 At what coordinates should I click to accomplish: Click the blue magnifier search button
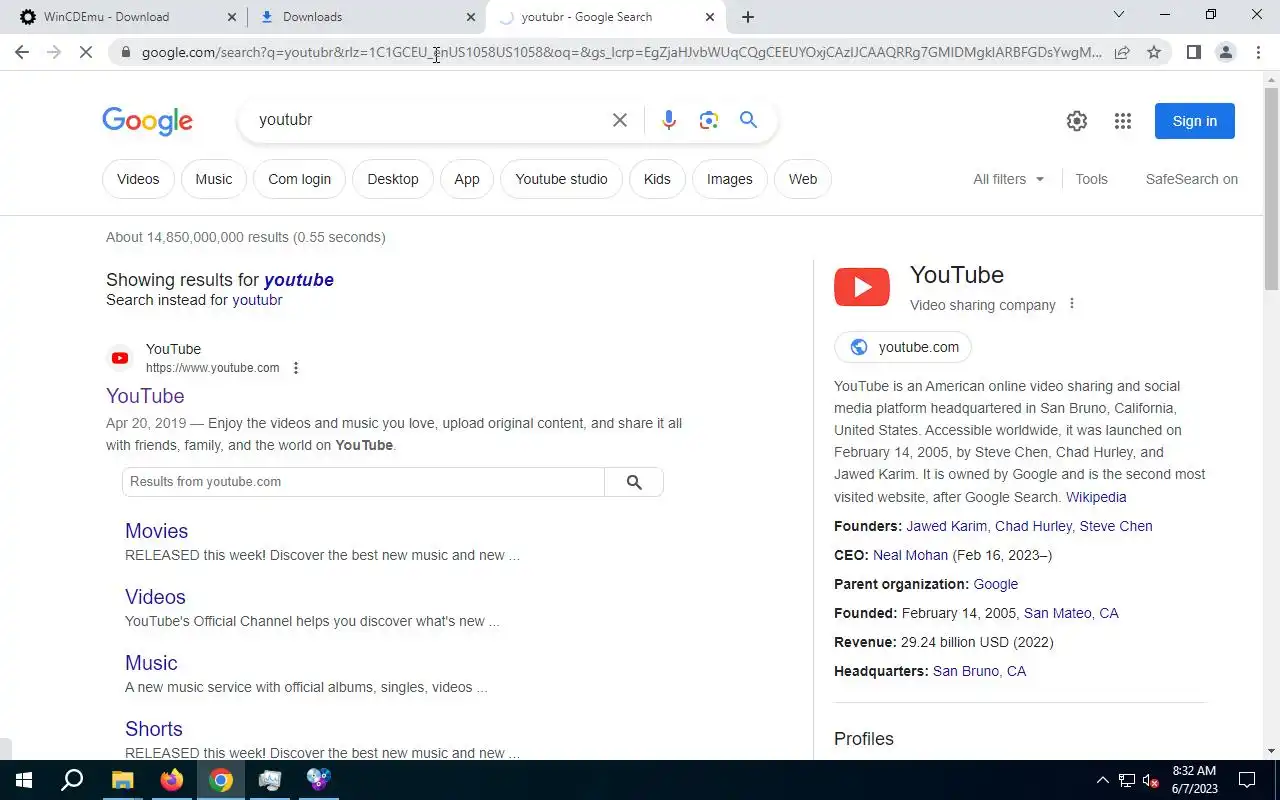(748, 120)
